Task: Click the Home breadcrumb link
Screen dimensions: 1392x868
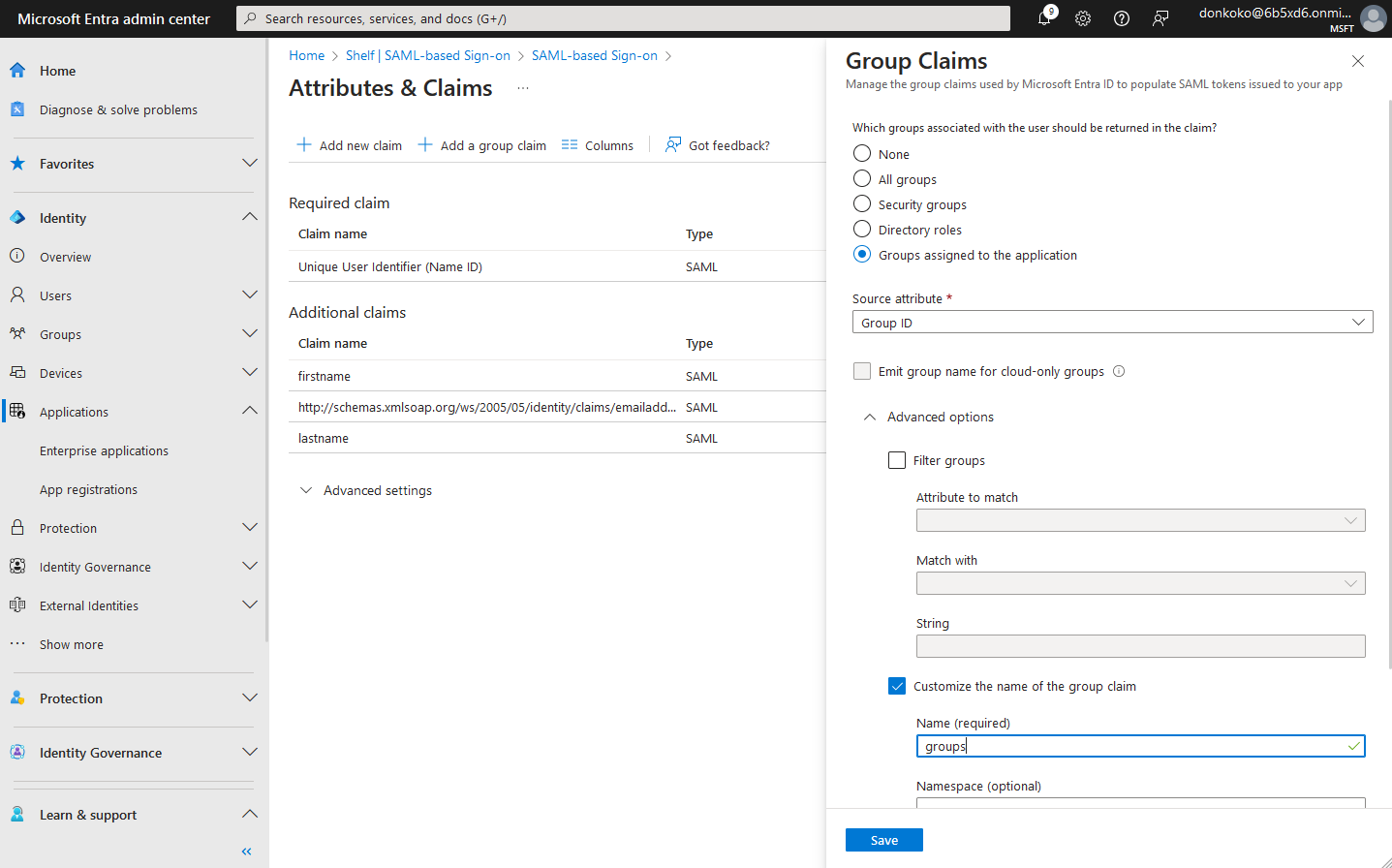Action: coord(306,55)
